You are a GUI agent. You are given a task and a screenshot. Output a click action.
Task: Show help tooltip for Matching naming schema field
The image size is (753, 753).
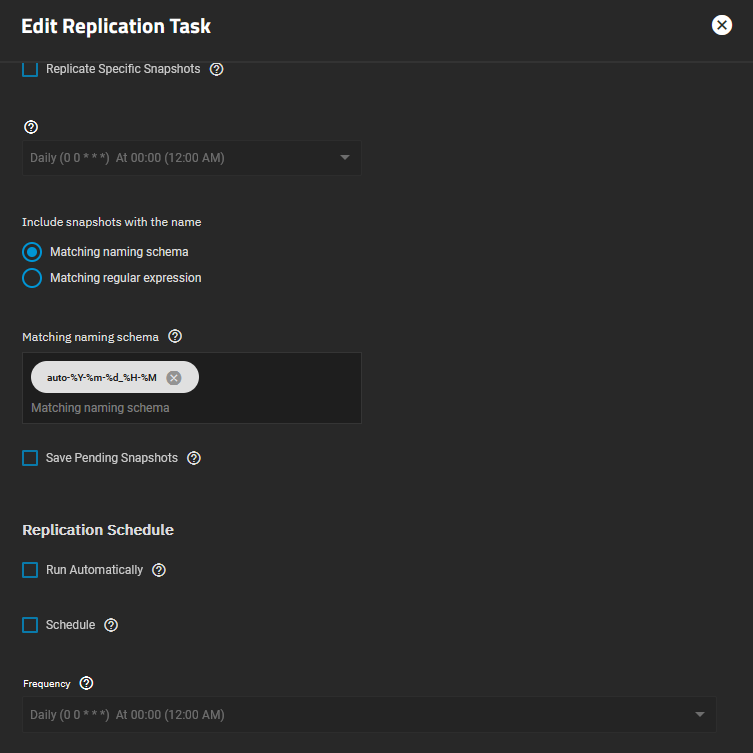[x=175, y=337]
